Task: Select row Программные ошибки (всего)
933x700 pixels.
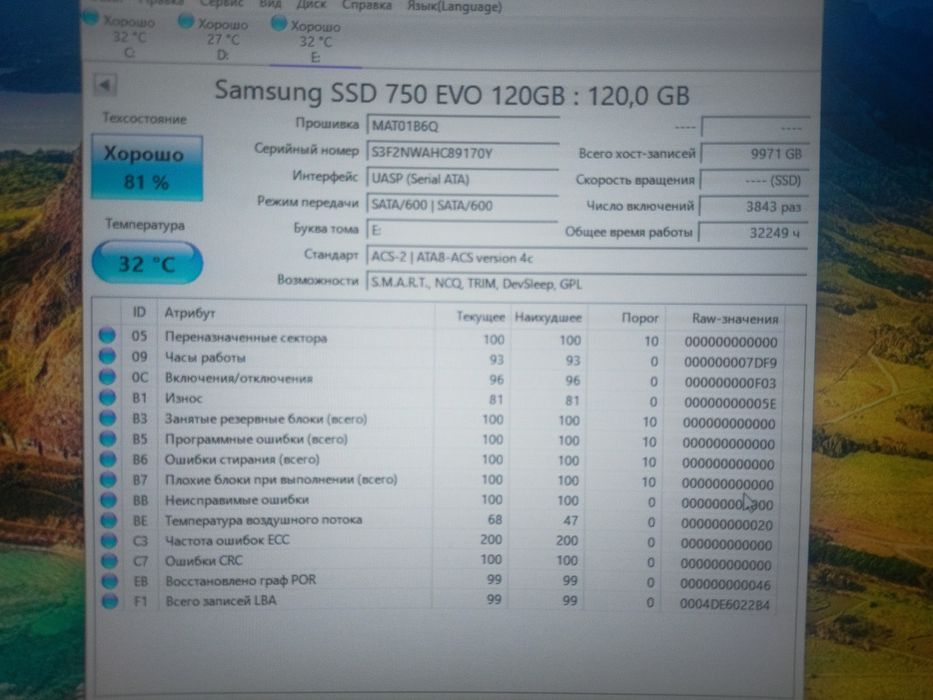Action: click(x=439, y=440)
